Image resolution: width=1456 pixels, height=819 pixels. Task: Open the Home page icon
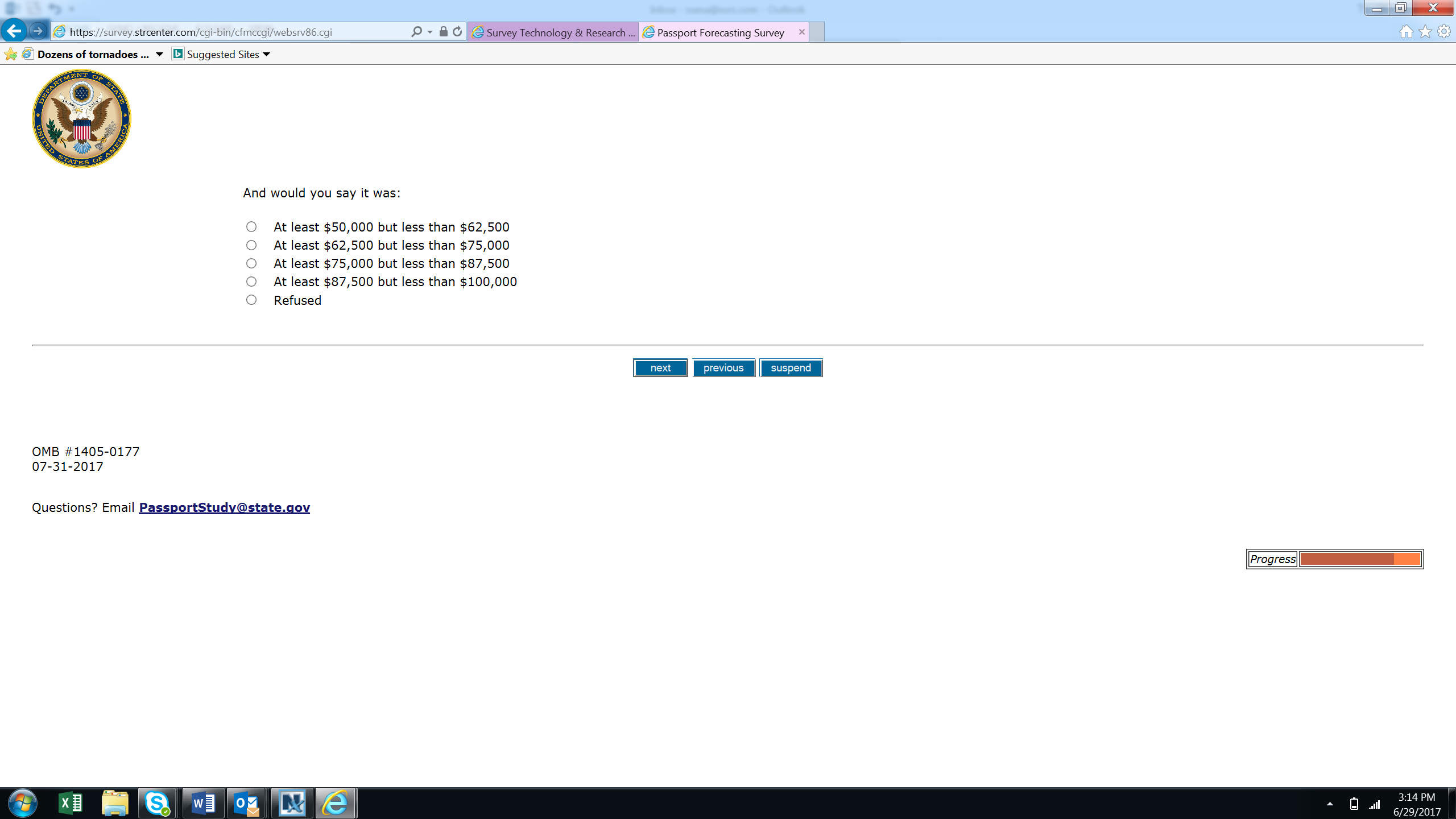coord(1406,32)
